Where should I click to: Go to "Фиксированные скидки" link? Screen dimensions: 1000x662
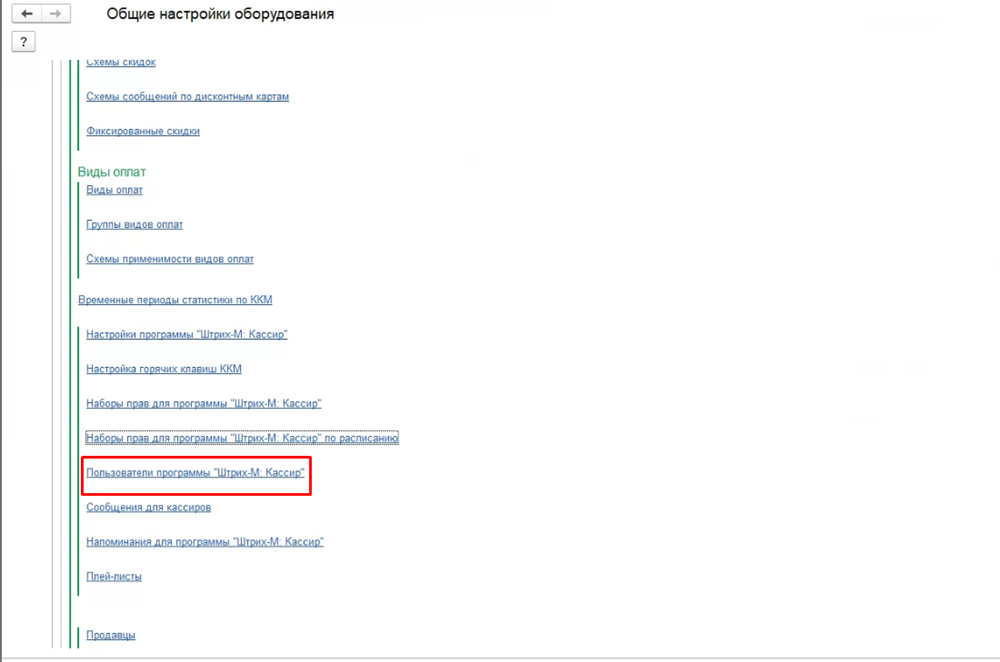[x=143, y=131]
